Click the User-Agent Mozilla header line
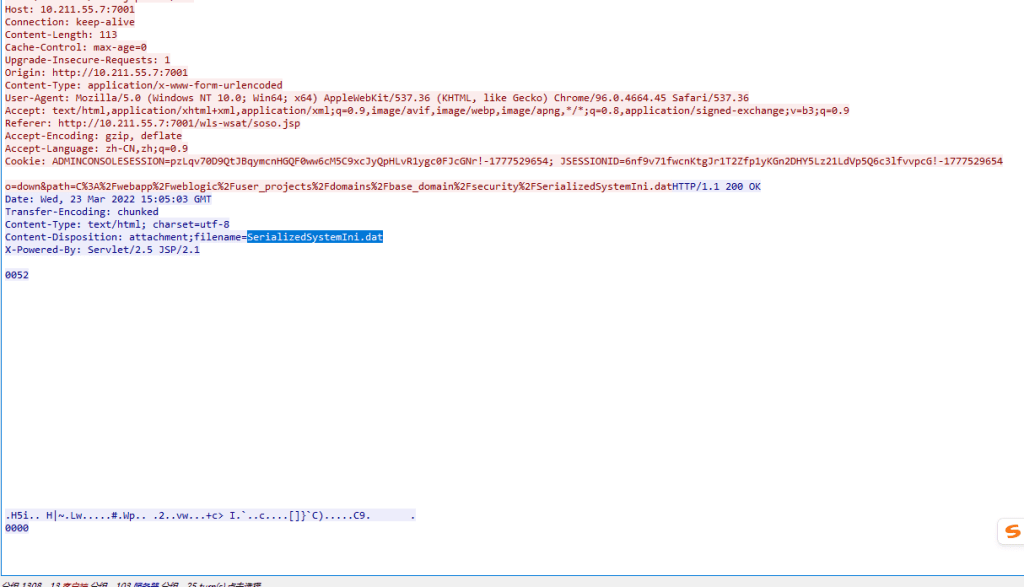 tap(376, 98)
